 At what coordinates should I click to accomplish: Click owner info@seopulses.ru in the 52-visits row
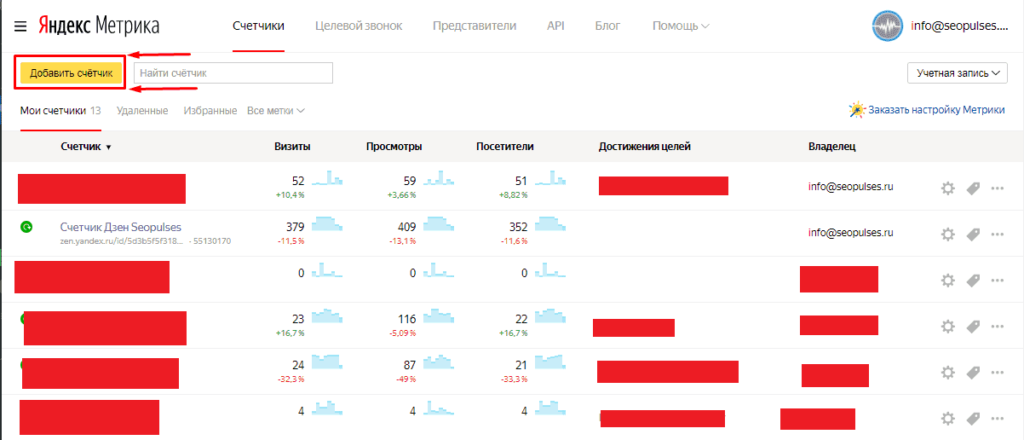click(850, 186)
